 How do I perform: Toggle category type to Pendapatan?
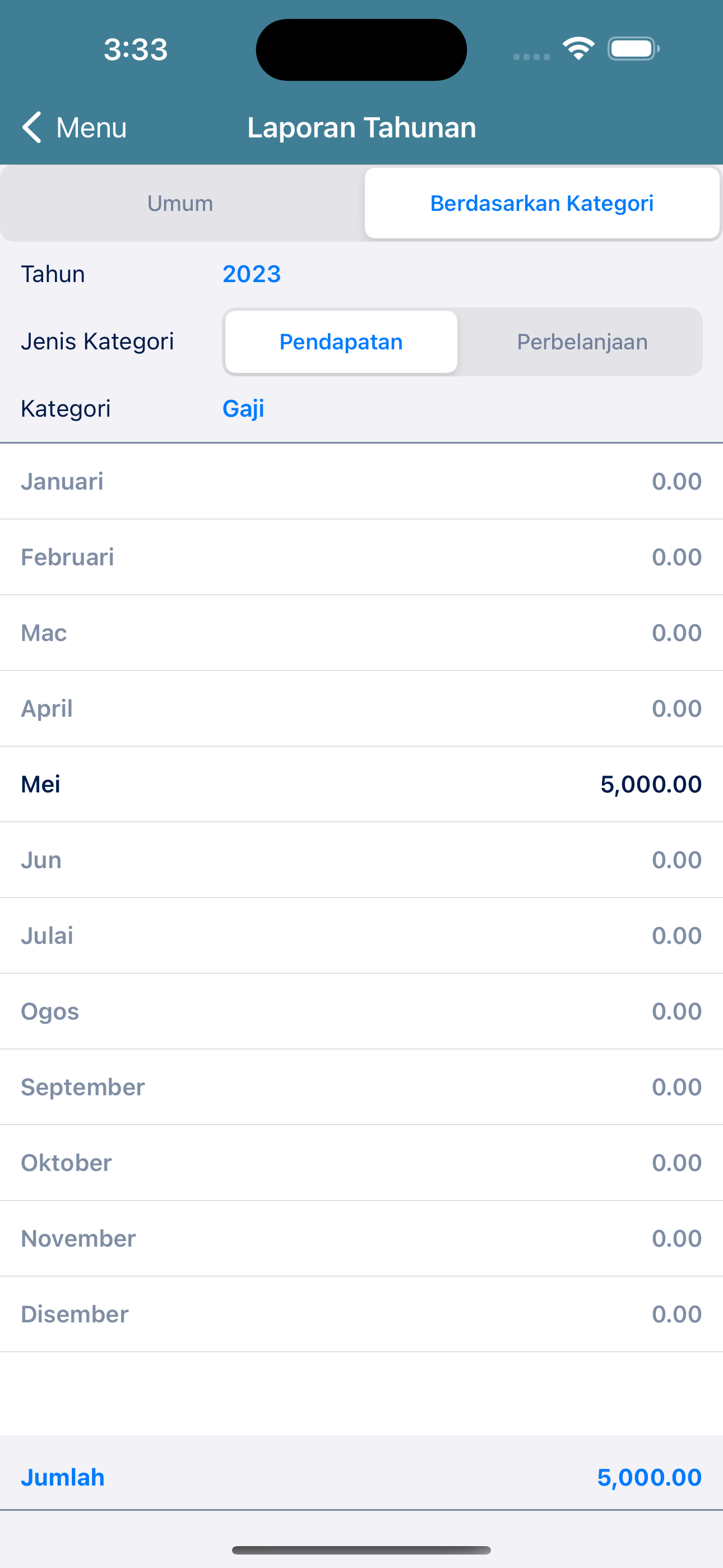click(x=341, y=342)
